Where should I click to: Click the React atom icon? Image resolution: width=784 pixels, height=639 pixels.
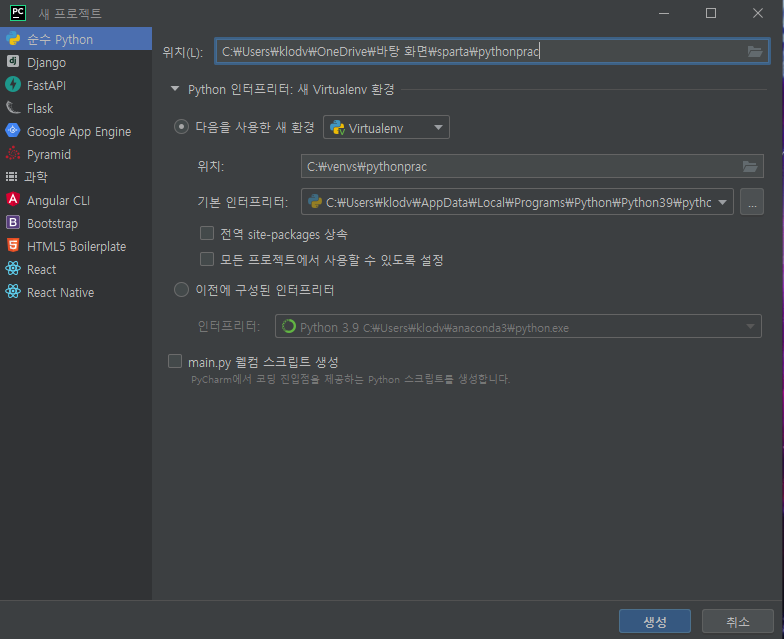coord(13,268)
